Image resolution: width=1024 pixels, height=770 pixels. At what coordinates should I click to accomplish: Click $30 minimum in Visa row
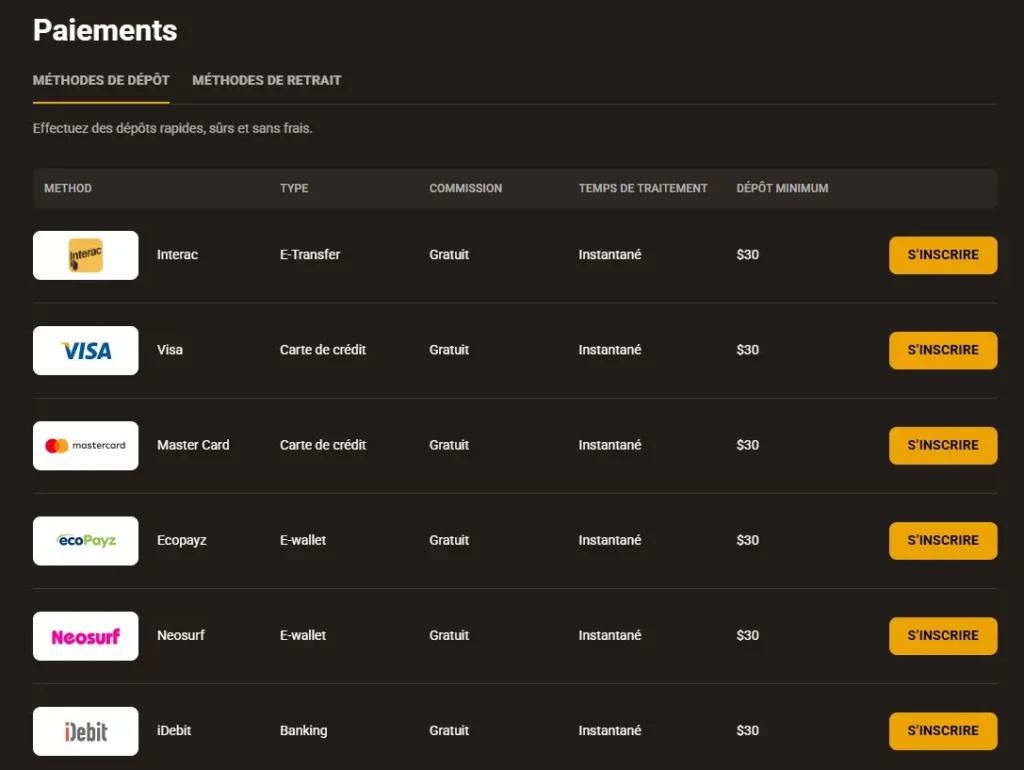748,350
